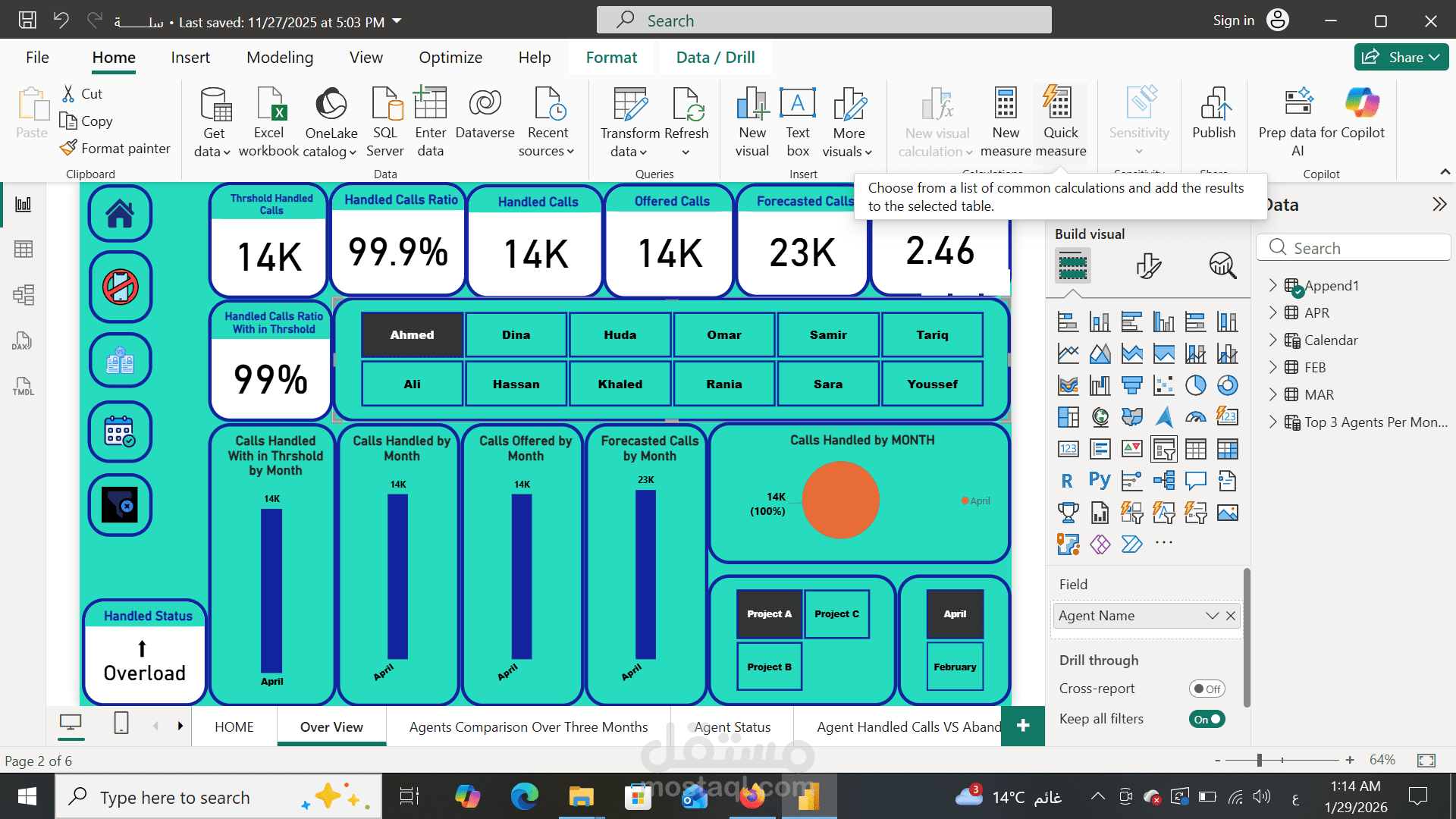Screen dimensions: 1456x819
Task: Select the R script visual
Action: [x=1068, y=480]
